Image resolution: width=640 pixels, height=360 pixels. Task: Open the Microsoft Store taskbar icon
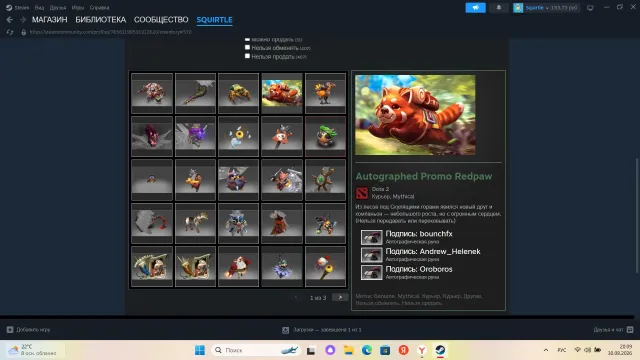385,350
